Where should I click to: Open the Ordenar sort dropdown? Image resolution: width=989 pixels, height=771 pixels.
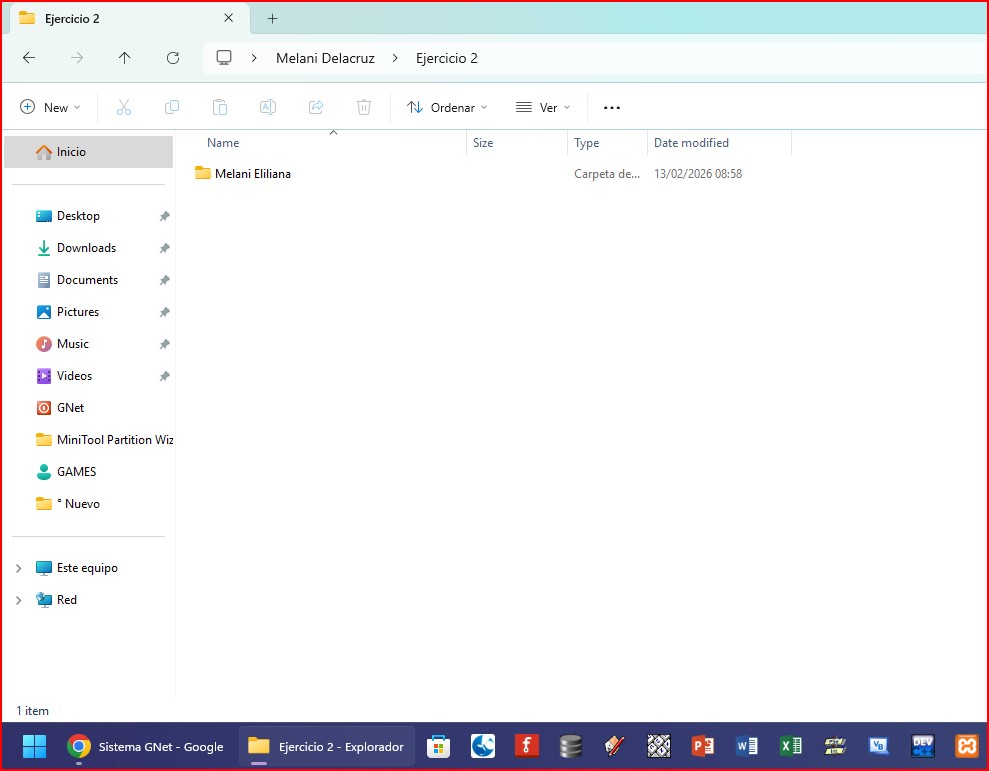[x=447, y=107]
